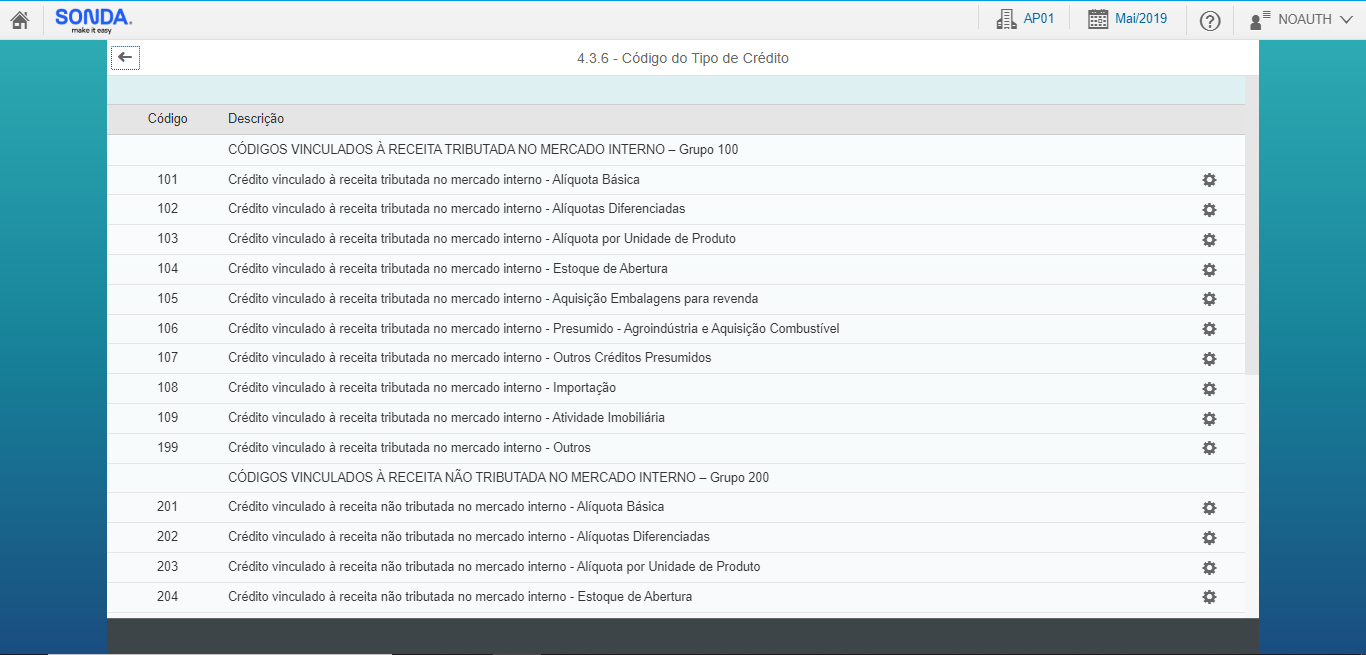Open gear settings for code 105

(x=1209, y=299)
